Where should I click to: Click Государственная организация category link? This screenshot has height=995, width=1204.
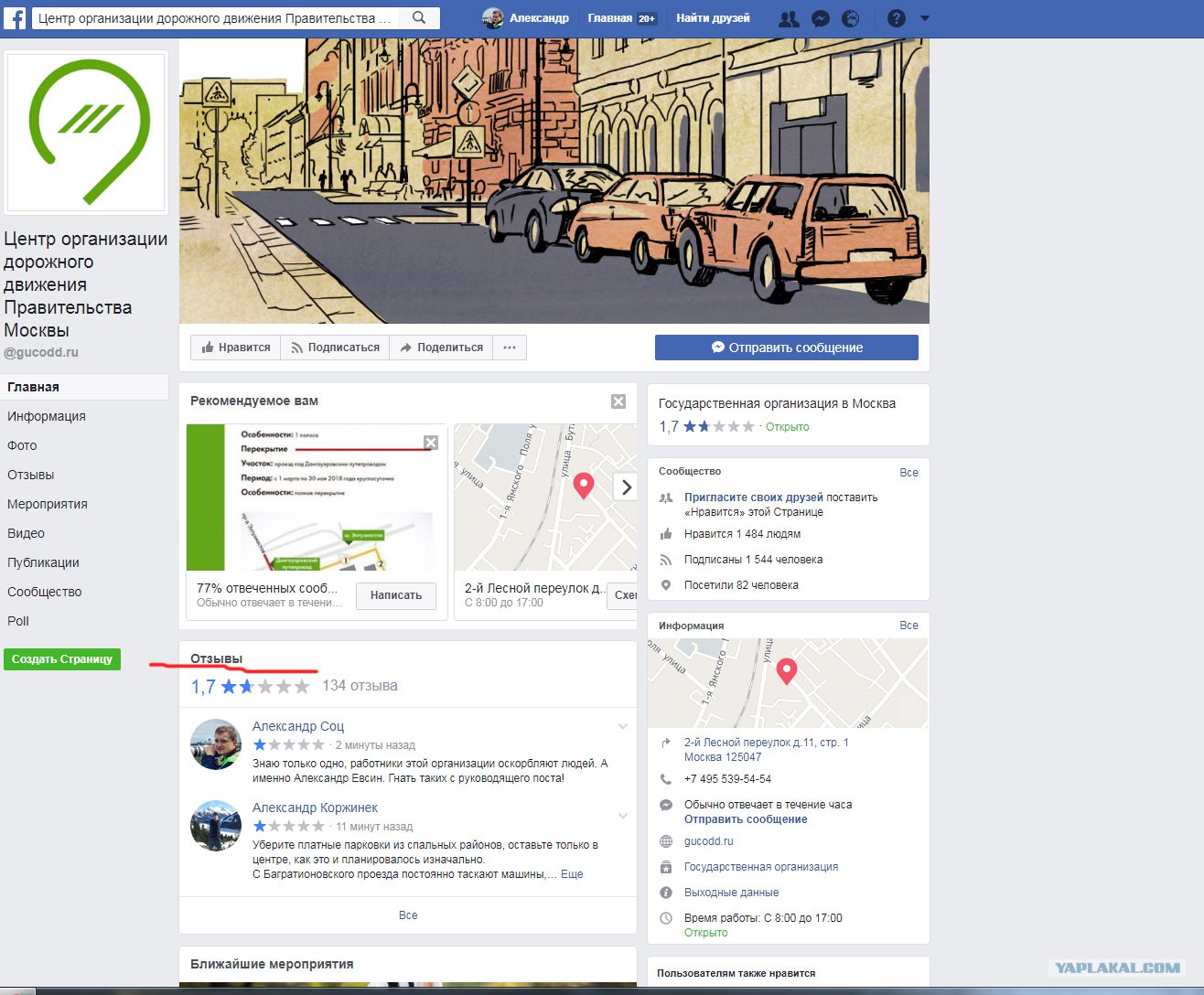coord(761,867)
